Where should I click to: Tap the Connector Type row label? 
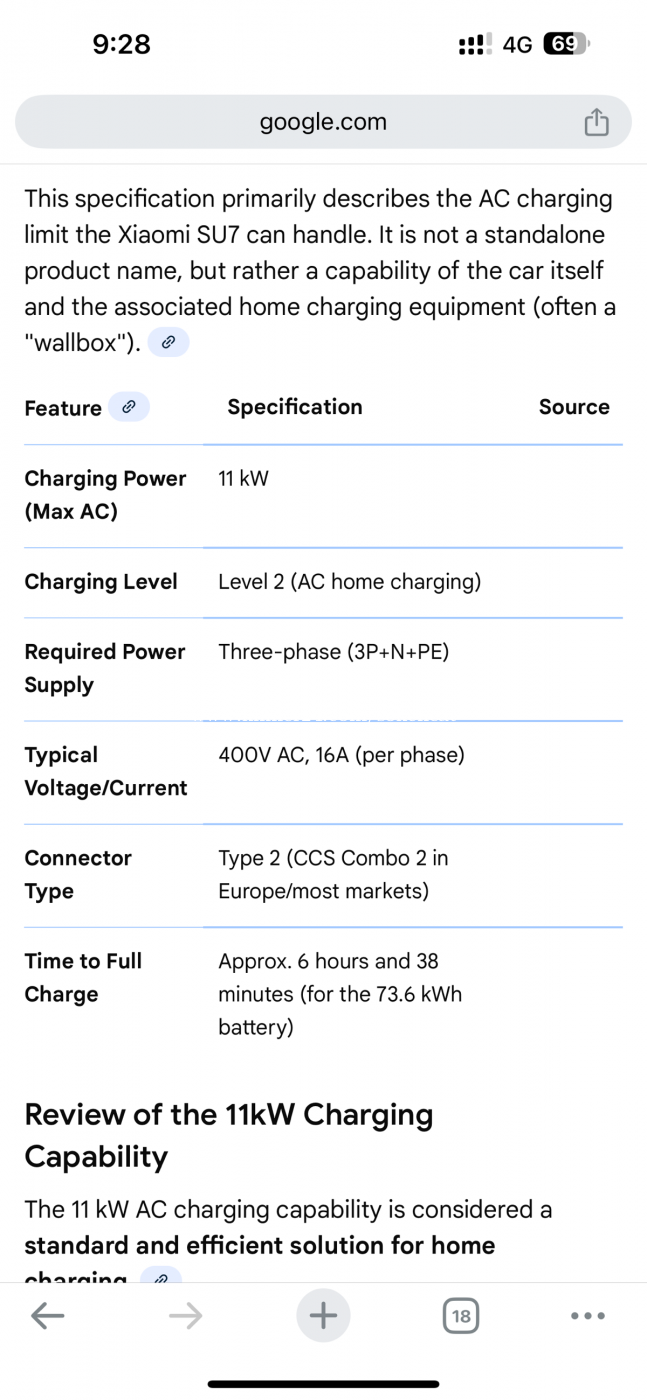pyautogui.click(x=78, y=874)
